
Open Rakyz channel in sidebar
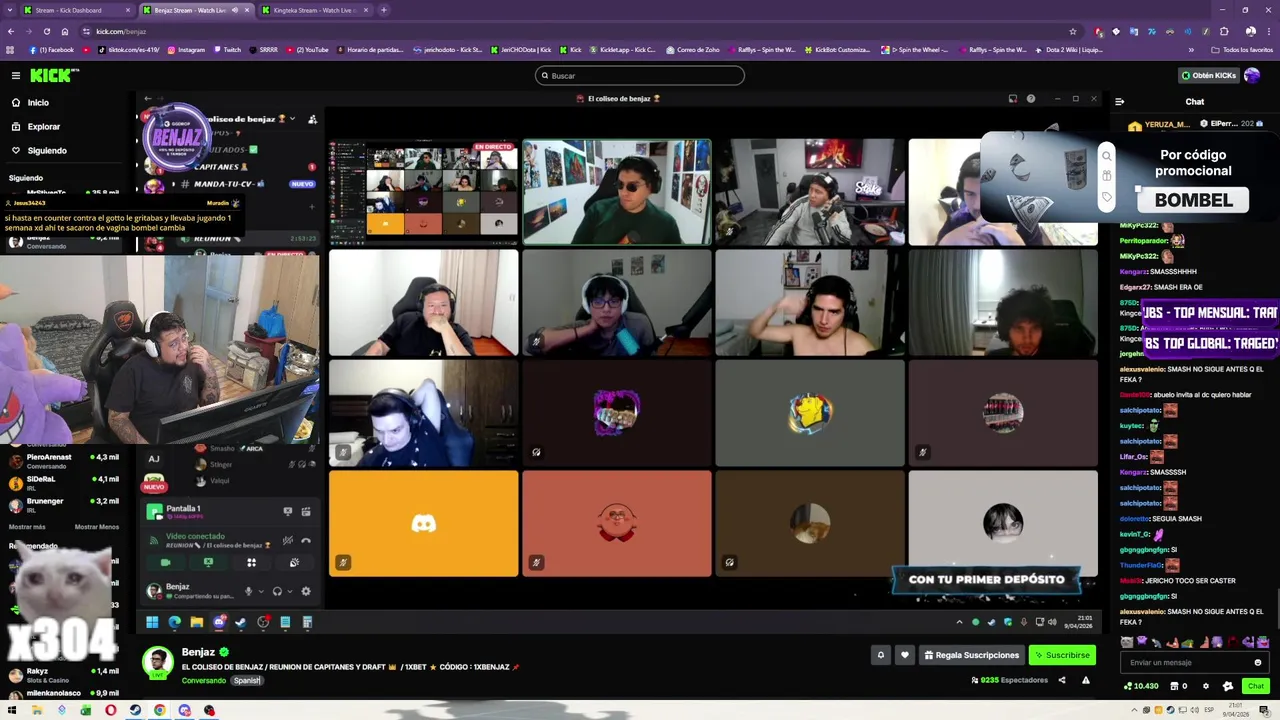(x=62, y=675)
